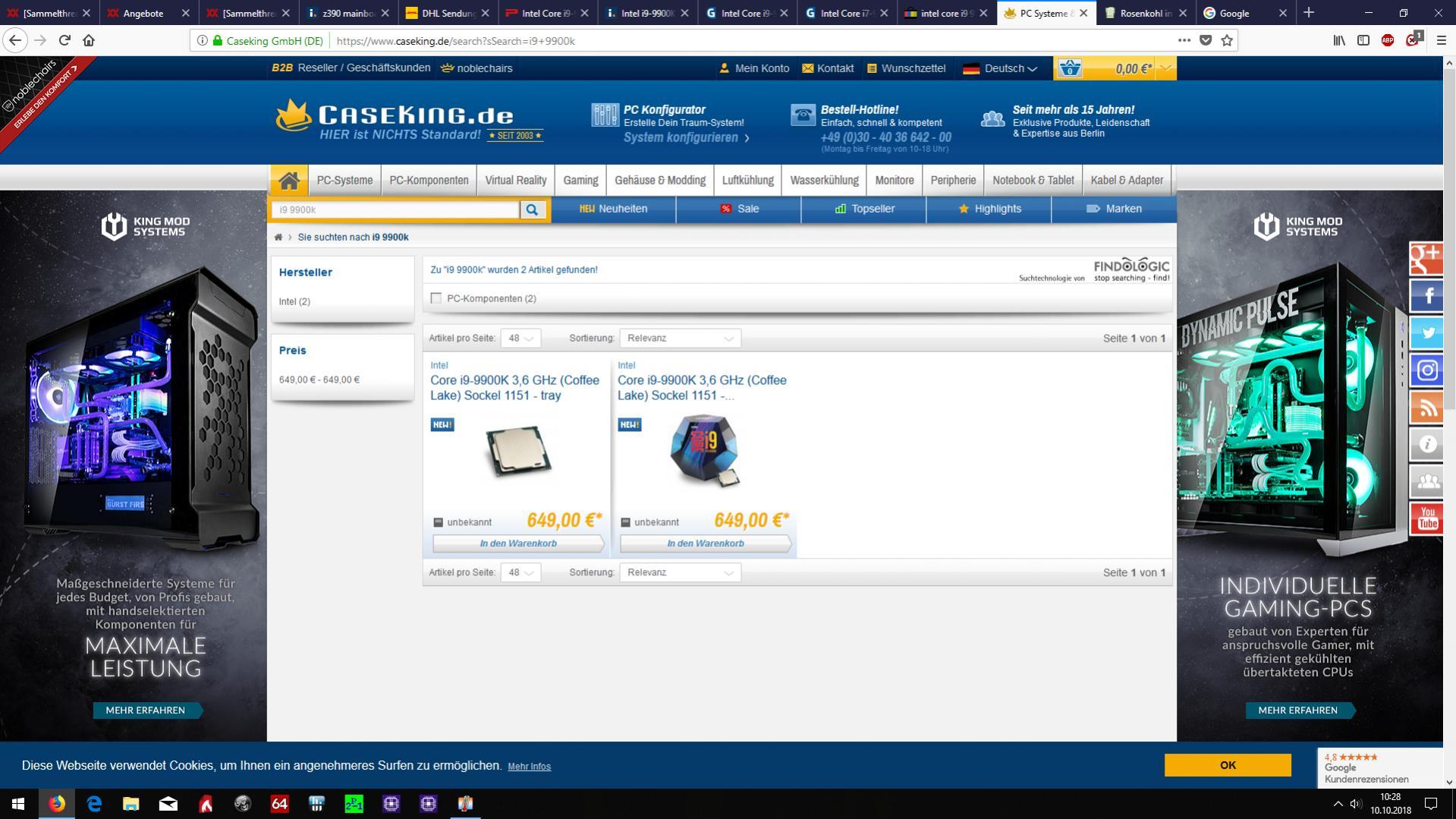Click the search magnifier button
This screenshot has height=819, width=1456.
pos(533,209)
